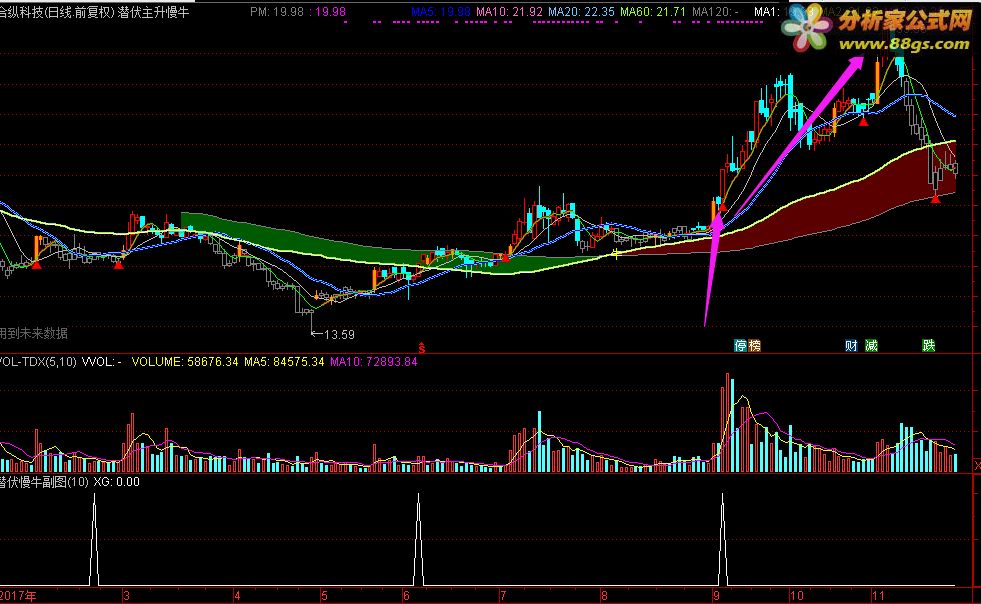The image size is (981, 604).
Task: Click the 潜伏主升慢牛 indicator name
Action: [153, 13]
